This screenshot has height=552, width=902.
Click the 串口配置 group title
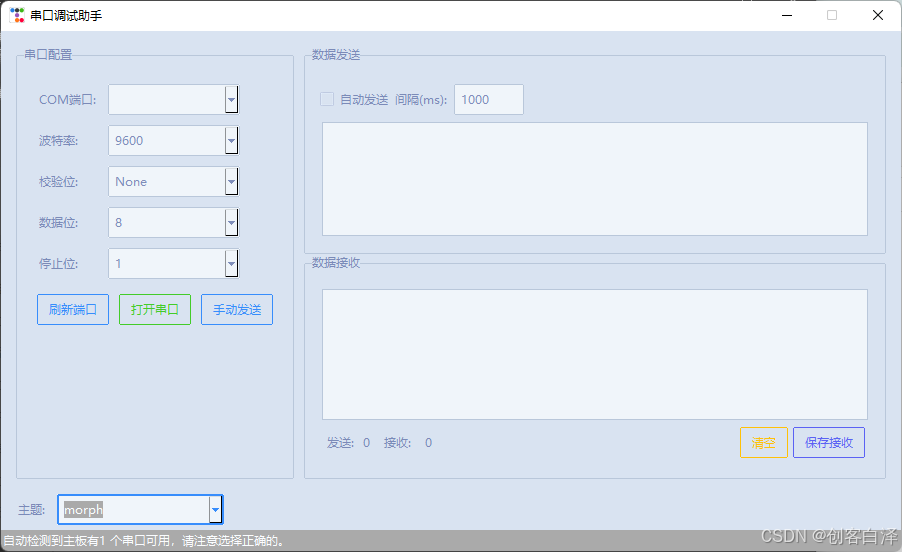[48, 55]
